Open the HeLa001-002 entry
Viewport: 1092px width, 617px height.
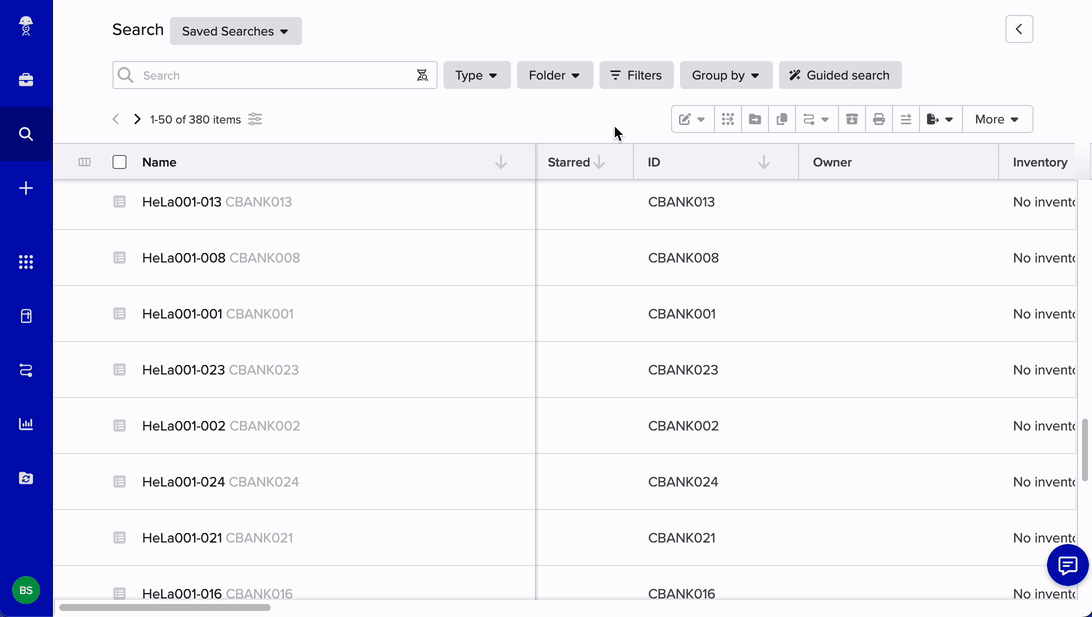pos(184,425)
